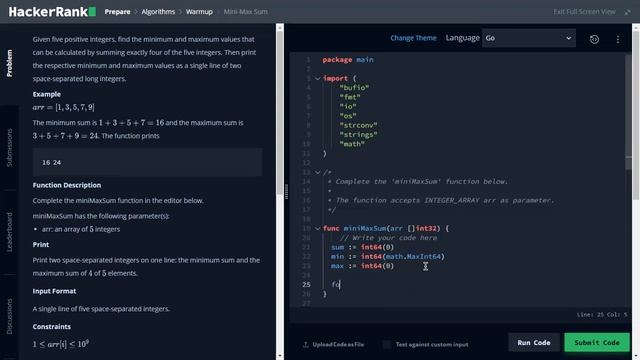Click the panel splitter handle
Screen dimensions: 640x360
tap(287, 191)
